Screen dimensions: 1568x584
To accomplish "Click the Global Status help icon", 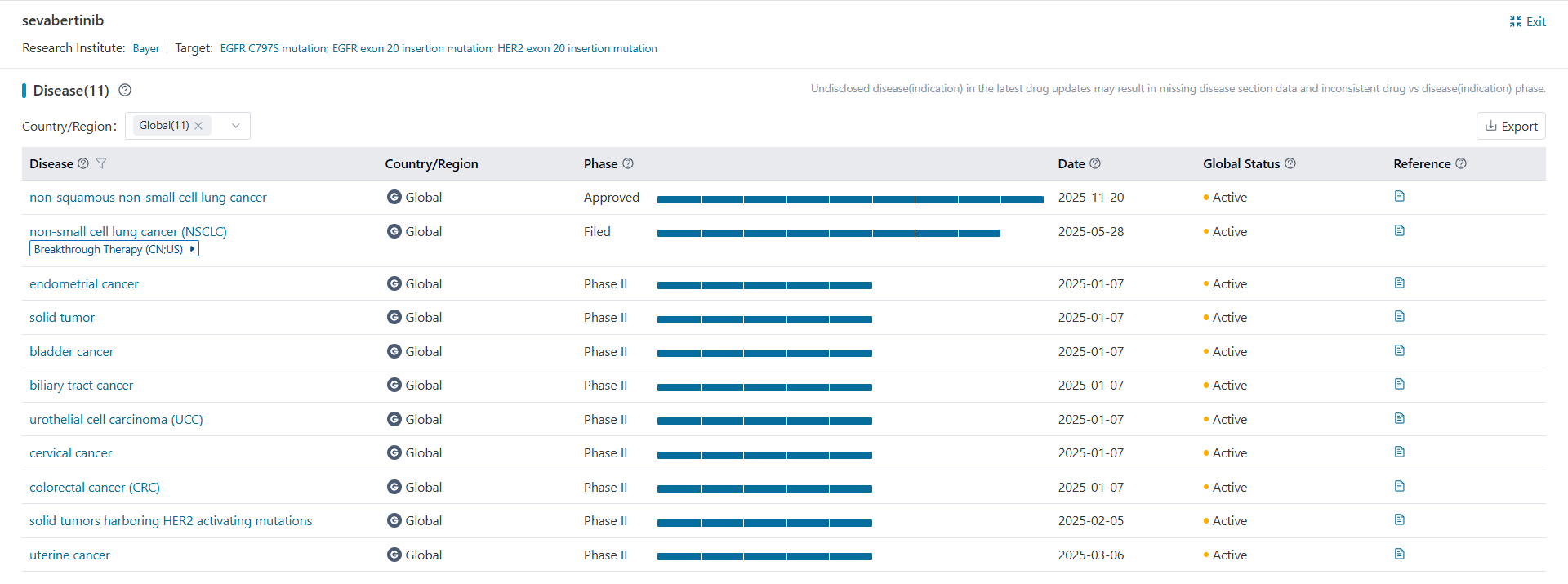I will coord(1290,163).
